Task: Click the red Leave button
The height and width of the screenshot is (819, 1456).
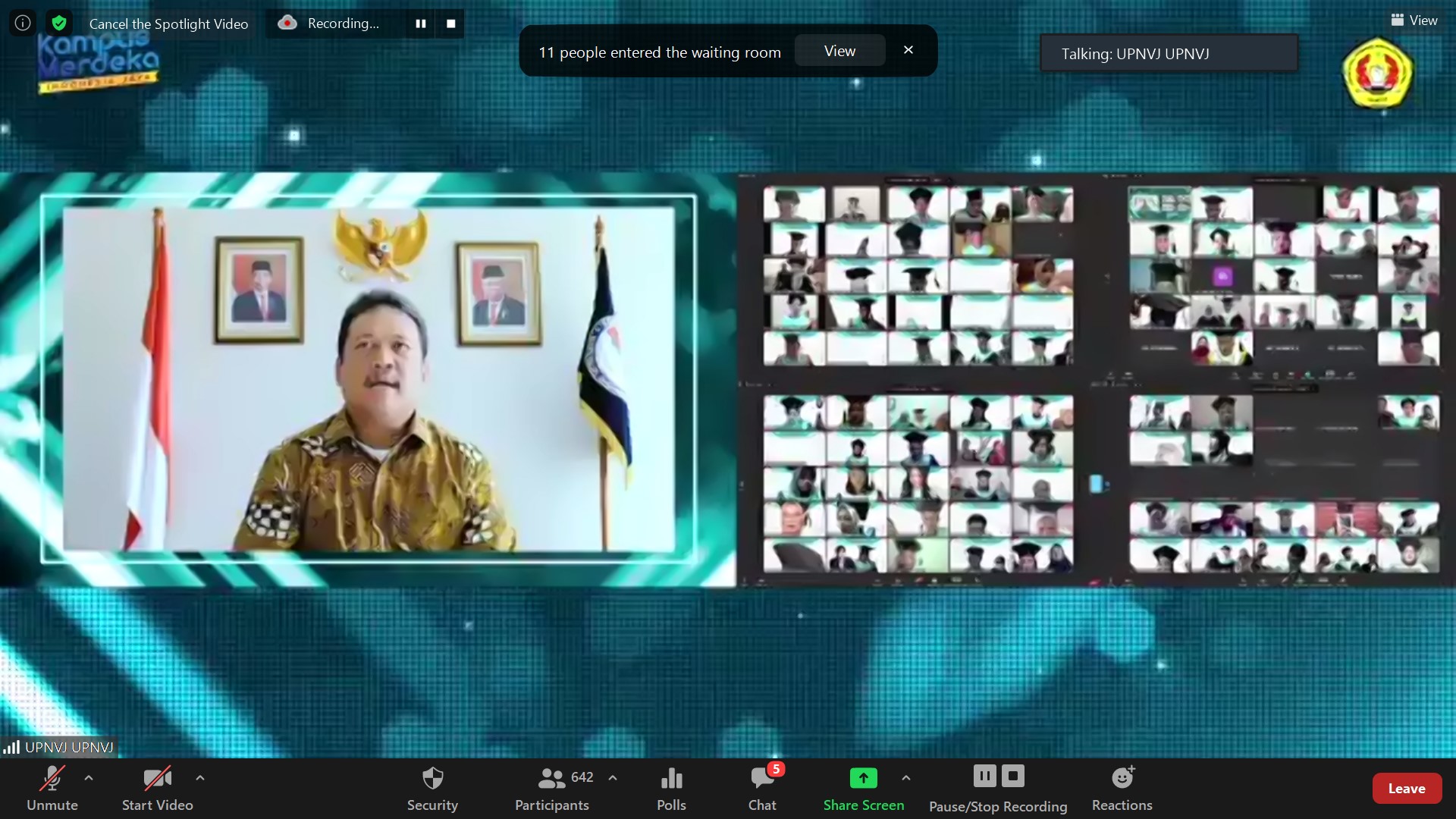Action: [1406, 789]
